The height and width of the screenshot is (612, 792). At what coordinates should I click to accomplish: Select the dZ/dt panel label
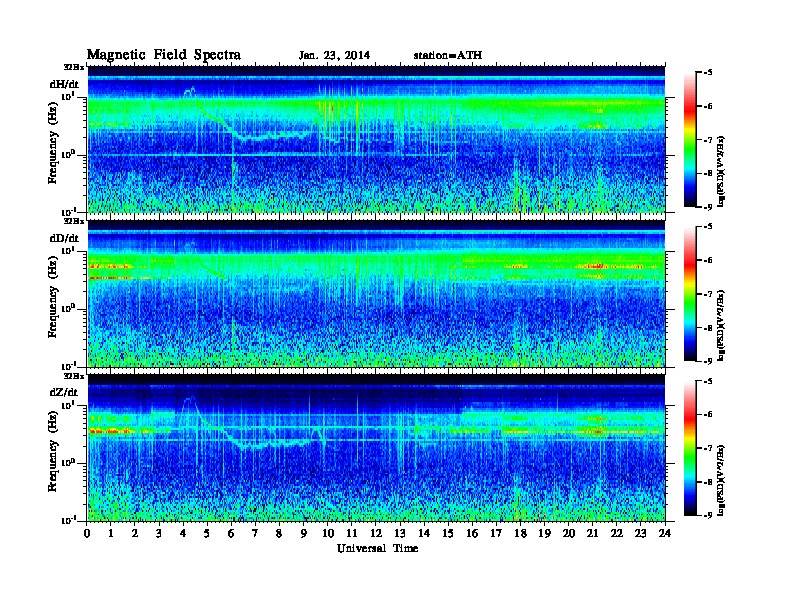64,392
